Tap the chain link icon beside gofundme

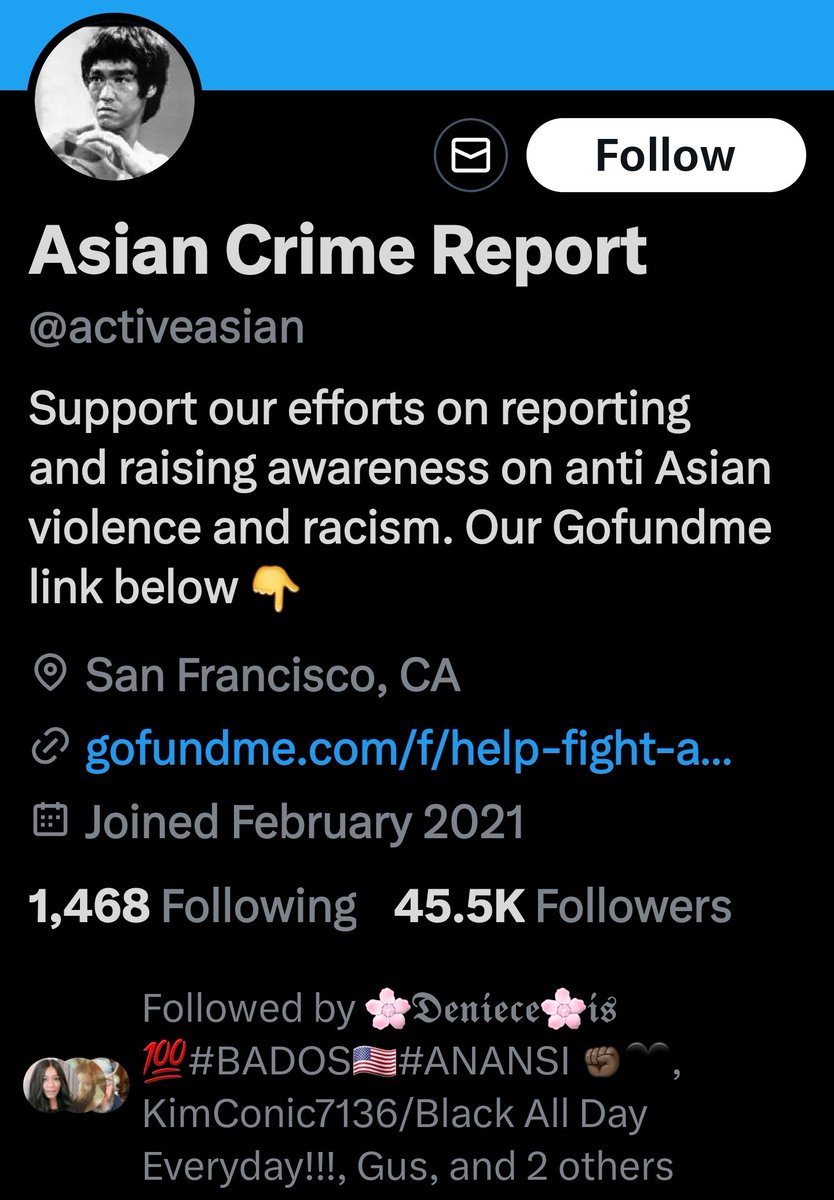(x=50, y=750)
